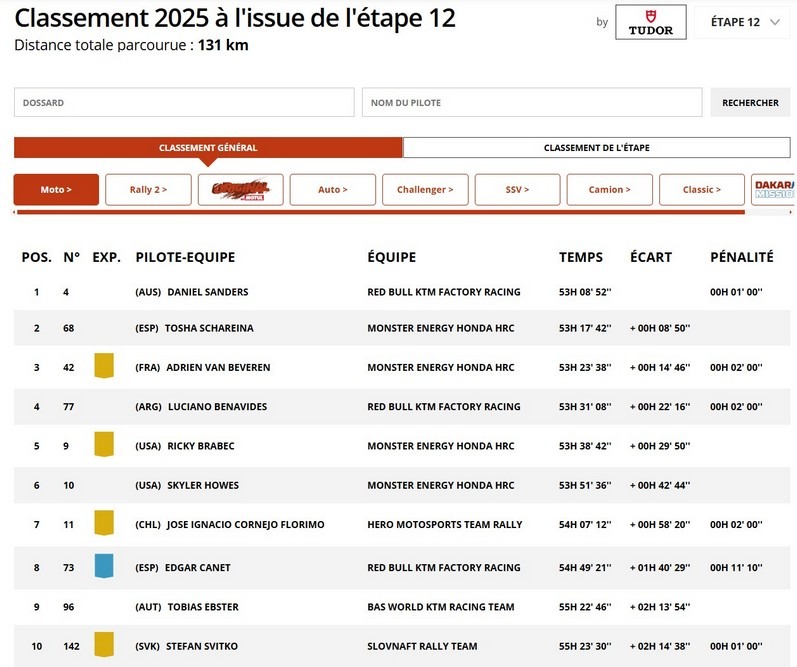The width and height of the screenshot is (797, 667).
Task: Select the Original by Motul category logo
Action: 240,190
